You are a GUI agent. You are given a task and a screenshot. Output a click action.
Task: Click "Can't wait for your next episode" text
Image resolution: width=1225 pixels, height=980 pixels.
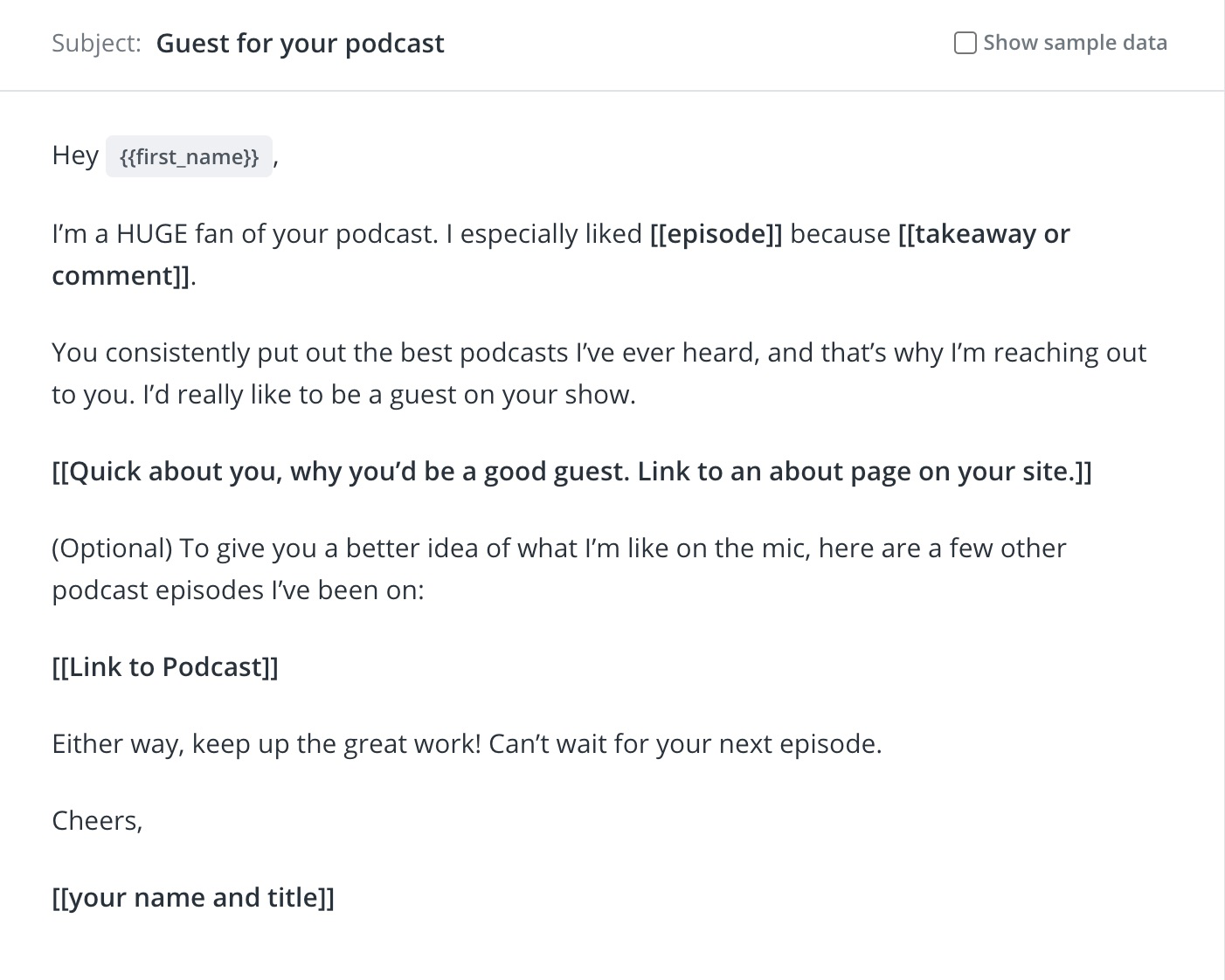click(685, 744)
